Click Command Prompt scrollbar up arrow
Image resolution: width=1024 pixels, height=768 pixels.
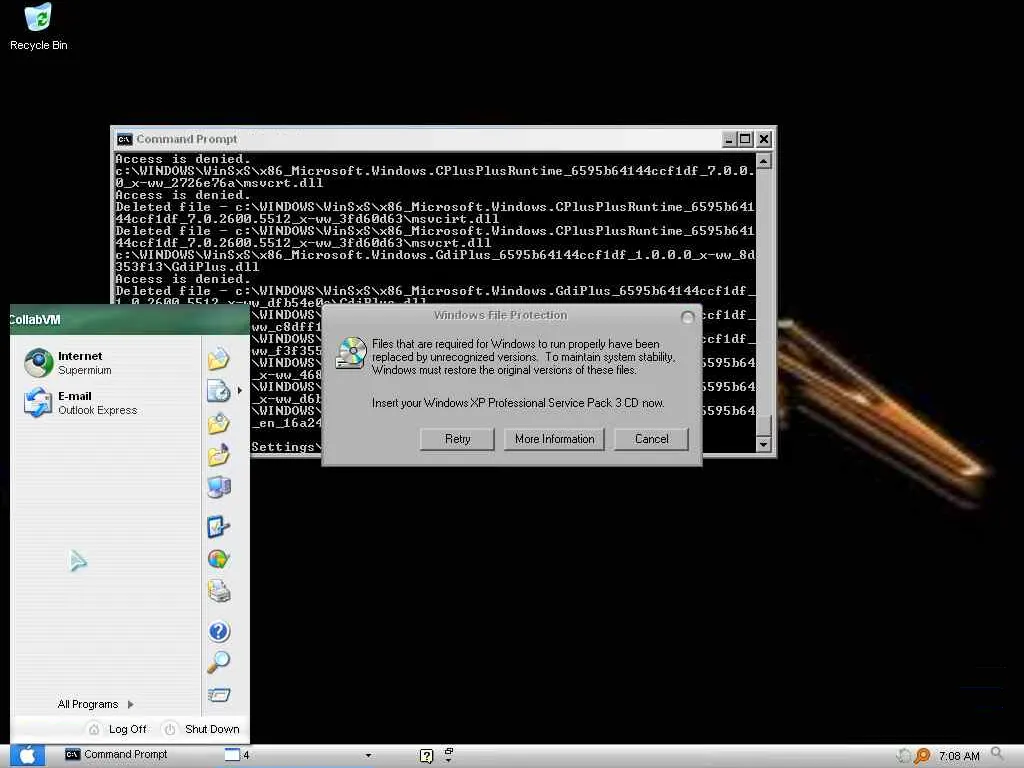coord(763,161)
